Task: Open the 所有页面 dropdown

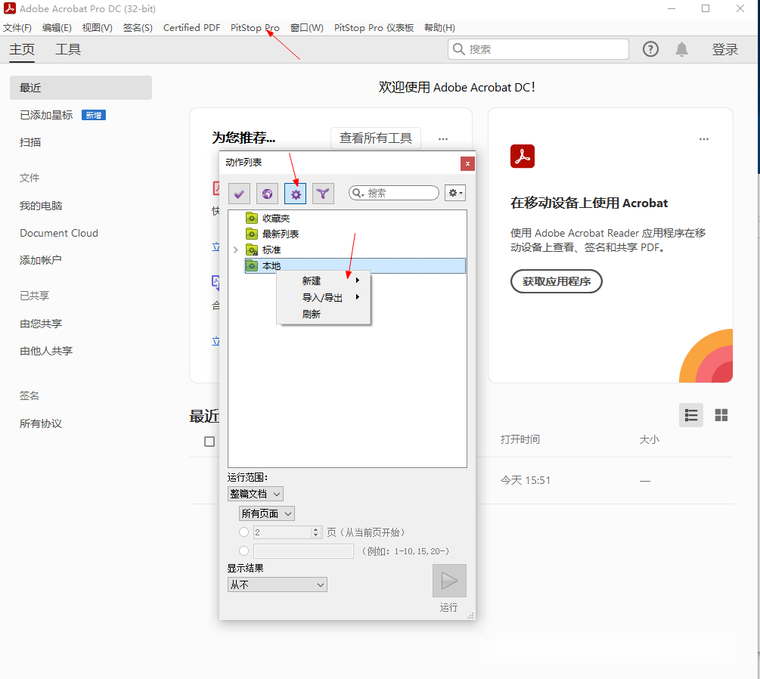Action: pyautogui.click(x=267, y=513)
